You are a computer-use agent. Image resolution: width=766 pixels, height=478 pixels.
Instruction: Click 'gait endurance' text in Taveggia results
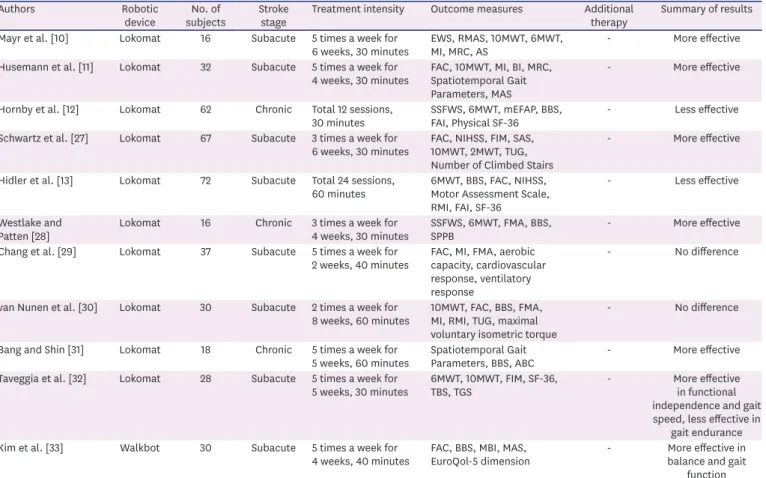coord(706,433)
